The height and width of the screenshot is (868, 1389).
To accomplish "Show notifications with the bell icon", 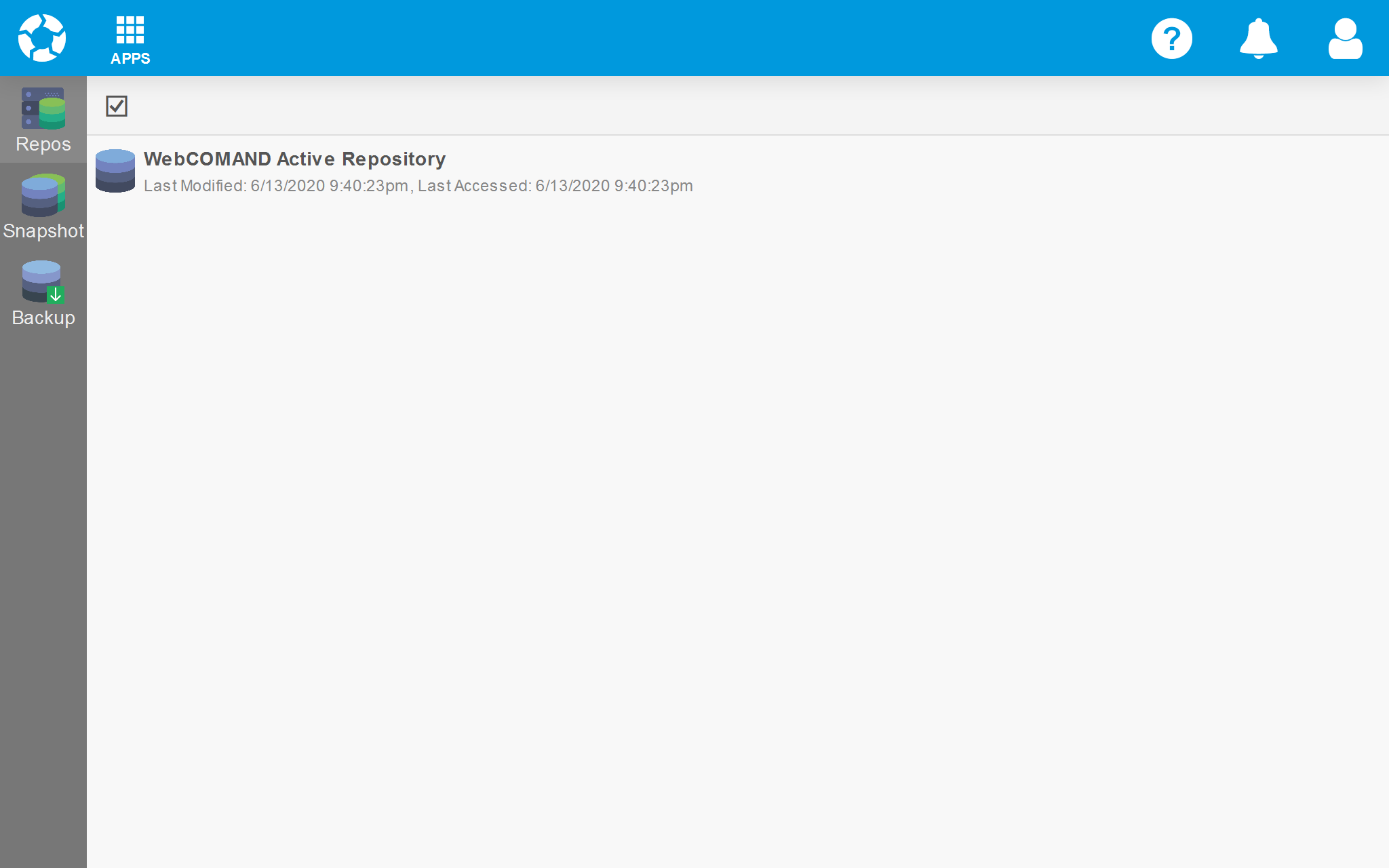I will [1258, 39].
